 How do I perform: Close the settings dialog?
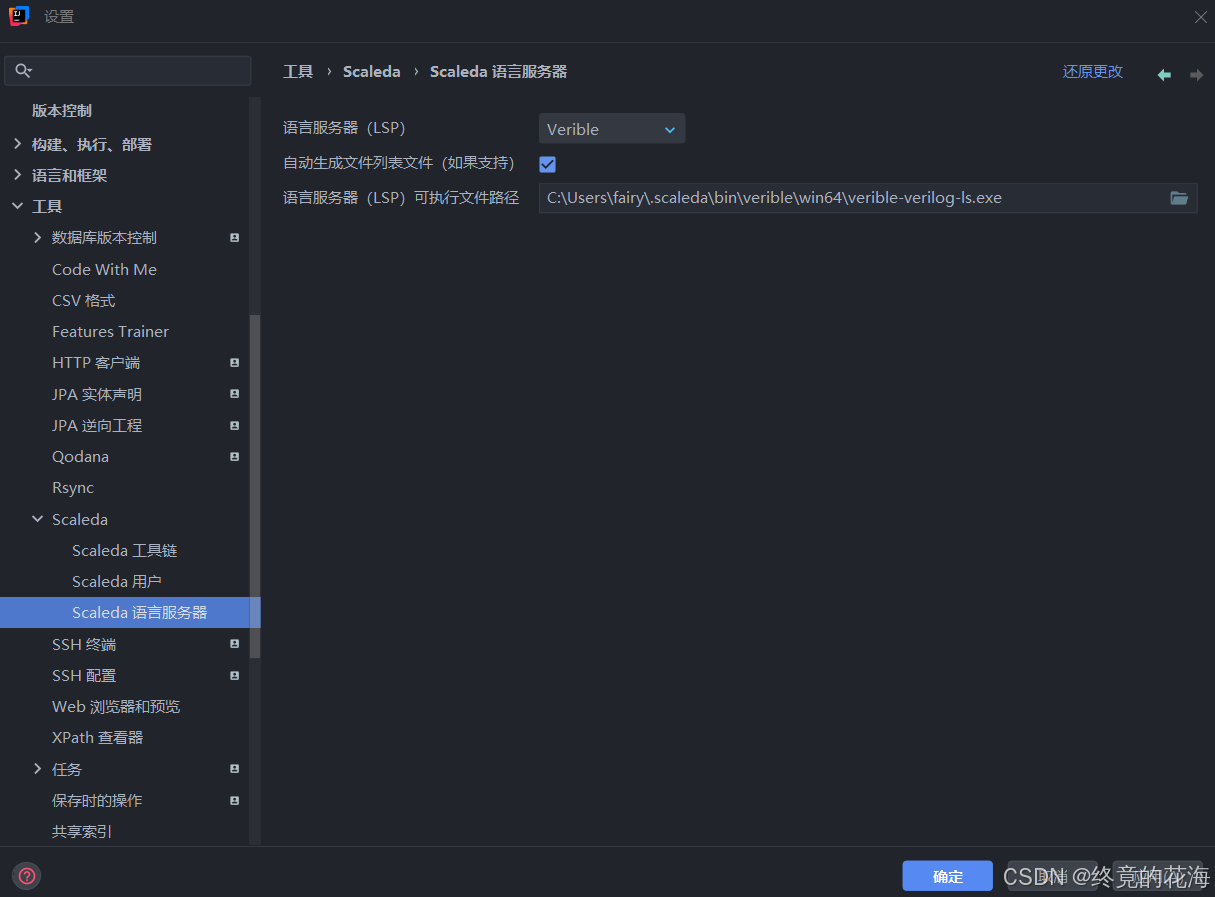tap(1200, 17)
